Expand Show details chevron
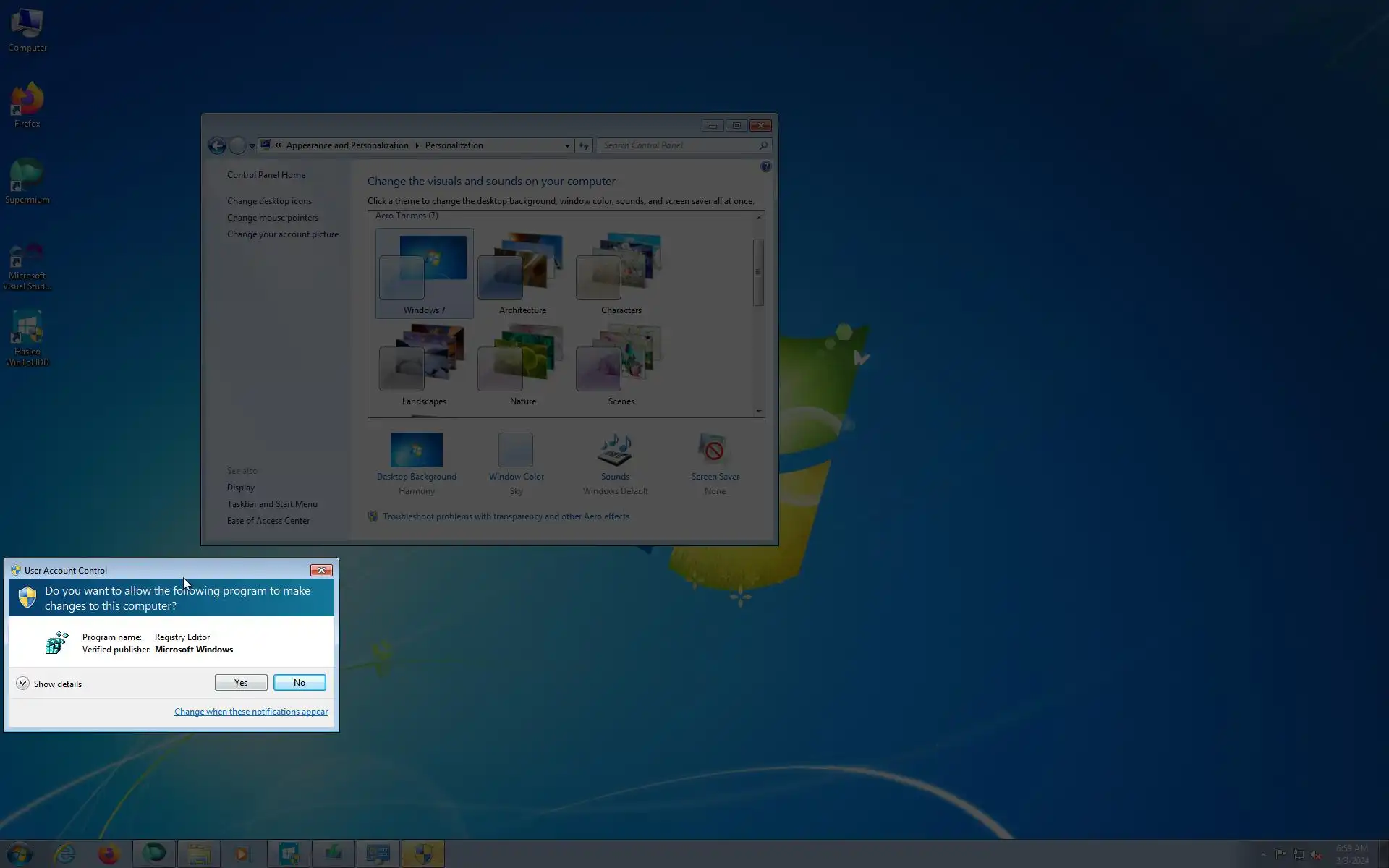Screen dimensions: 1389x868 click(x=23, y=684)
